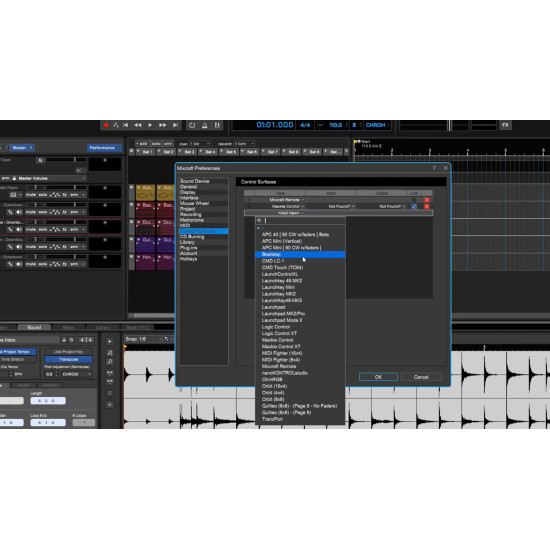Start recording with the red record button
Screen dimensions: 550x550
click(x=106, y=125)
